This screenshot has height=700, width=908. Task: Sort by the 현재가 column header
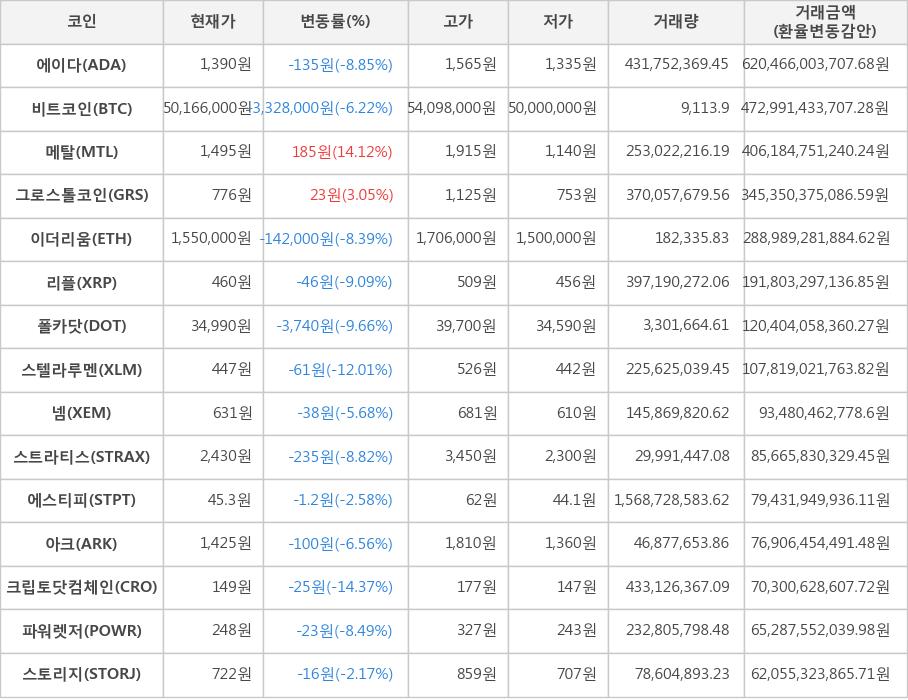tap(213, 21)
